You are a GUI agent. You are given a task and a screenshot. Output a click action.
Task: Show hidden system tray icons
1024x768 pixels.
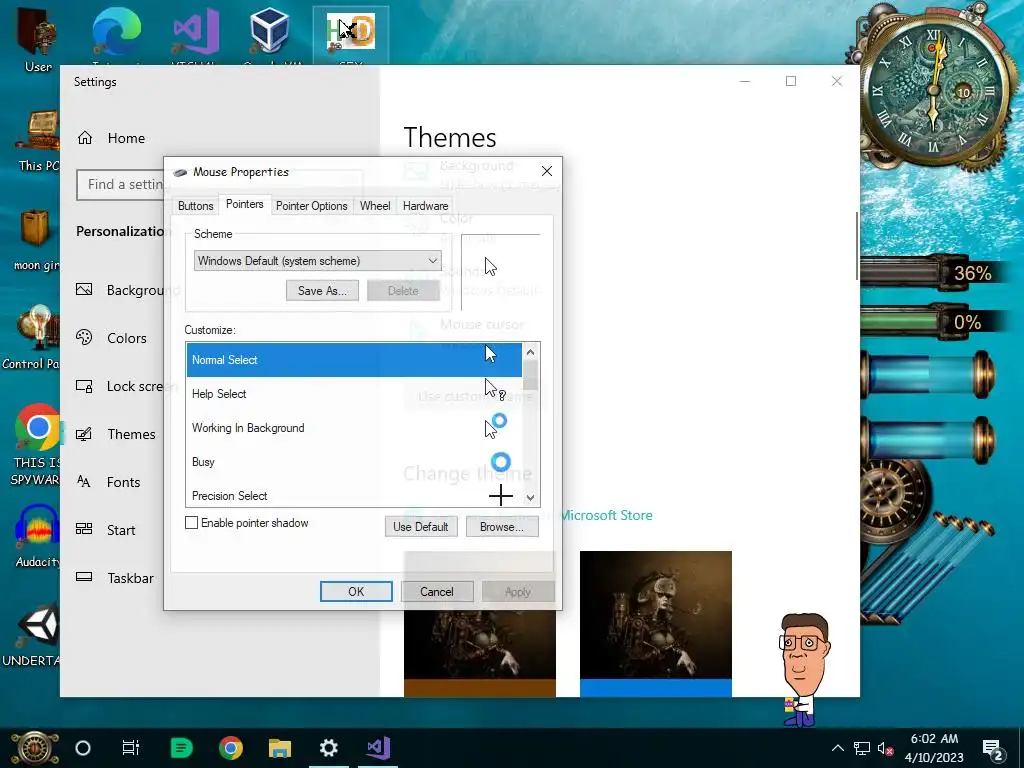click(838, 748)
